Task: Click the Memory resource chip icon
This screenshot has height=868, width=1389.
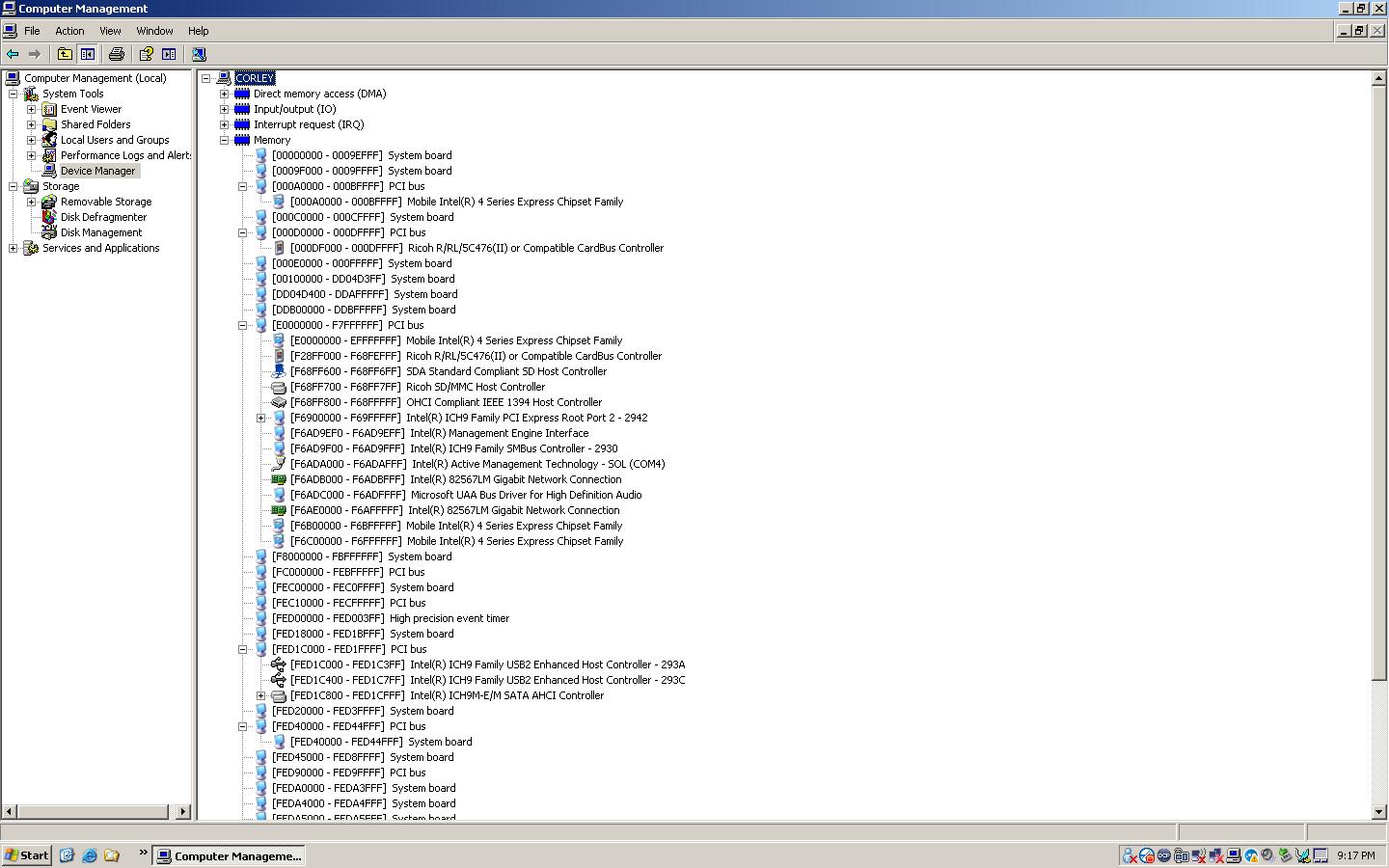Action: click(x=242, y=140)
